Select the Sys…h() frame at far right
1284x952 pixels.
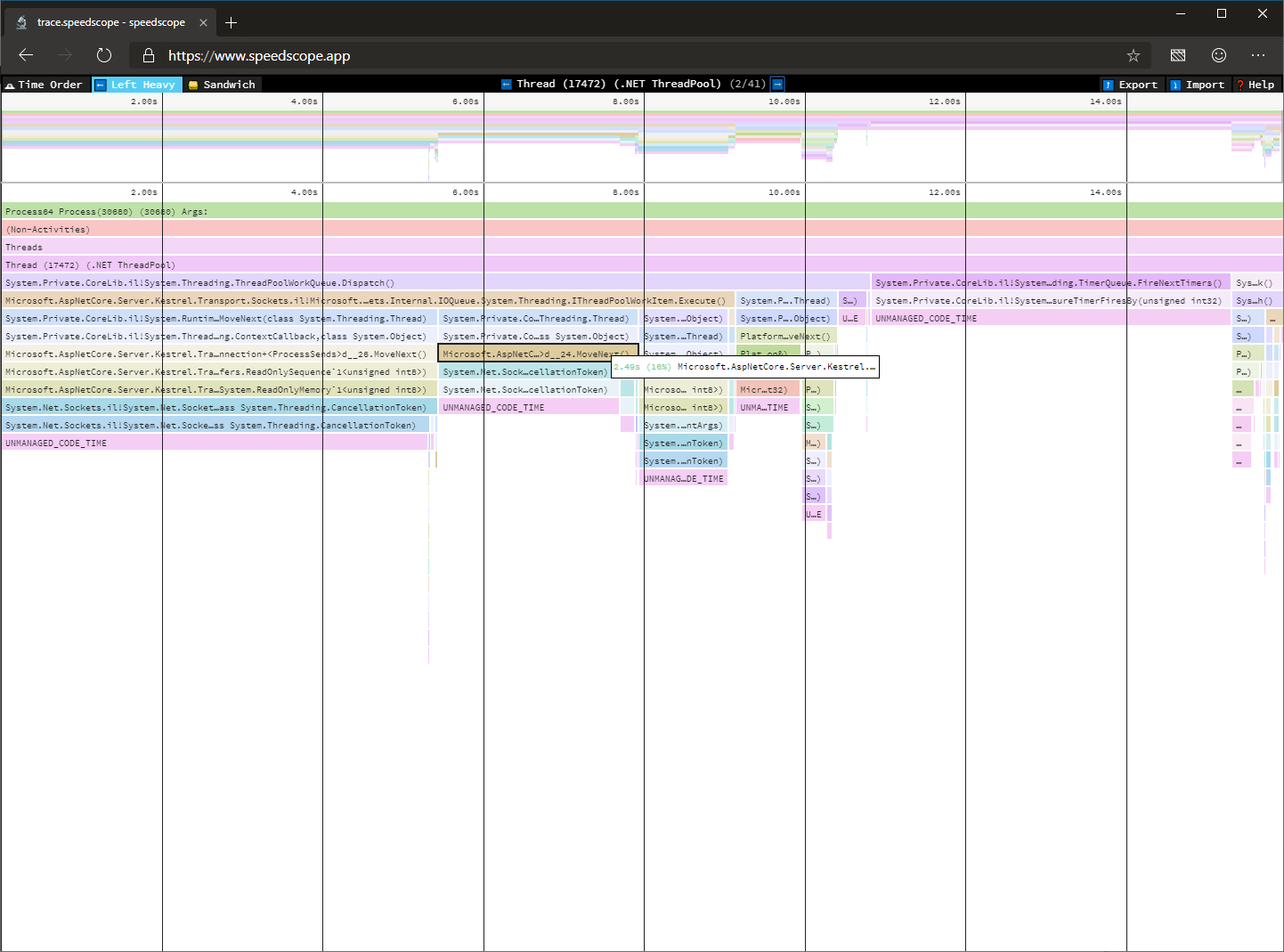point(1257,300)
